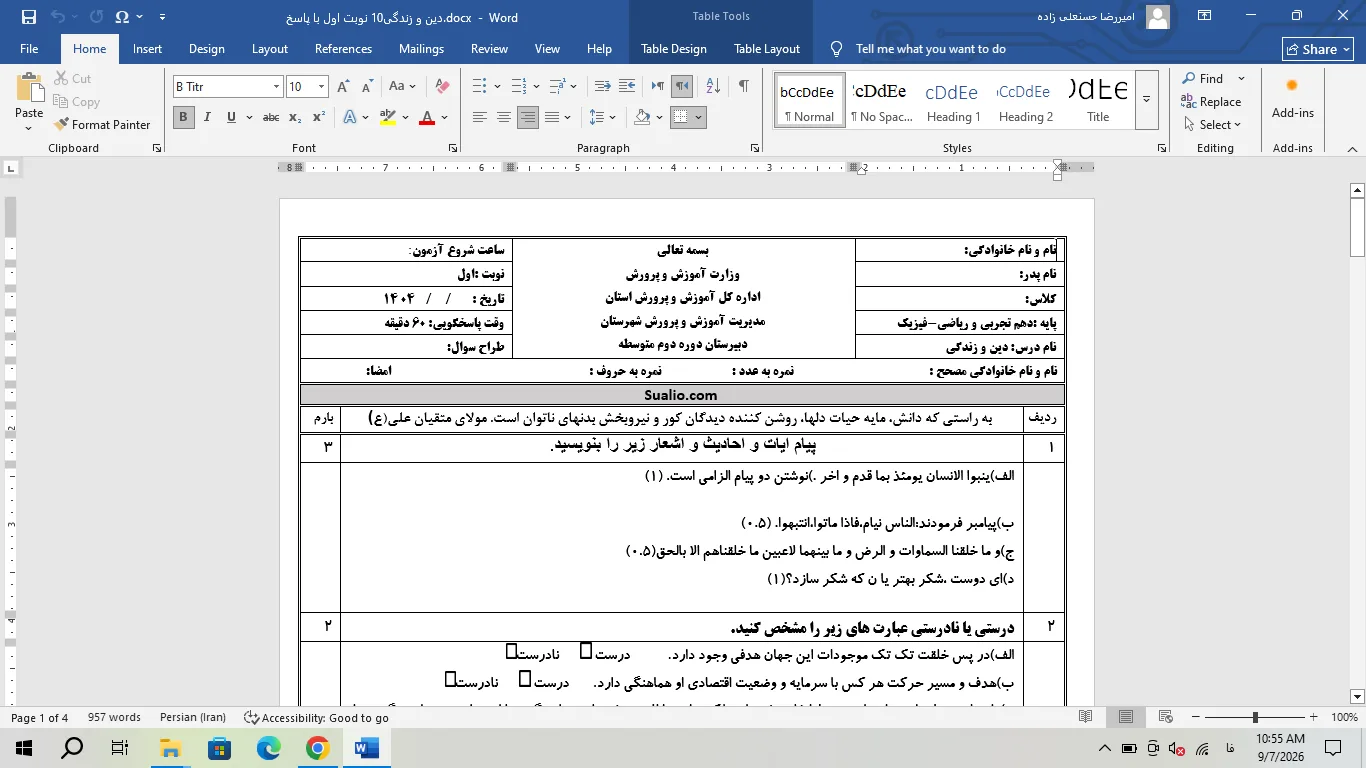Viewport: 1366px width, 768px height.
Task: Apply the Heading 1 style
Action: 953,99
